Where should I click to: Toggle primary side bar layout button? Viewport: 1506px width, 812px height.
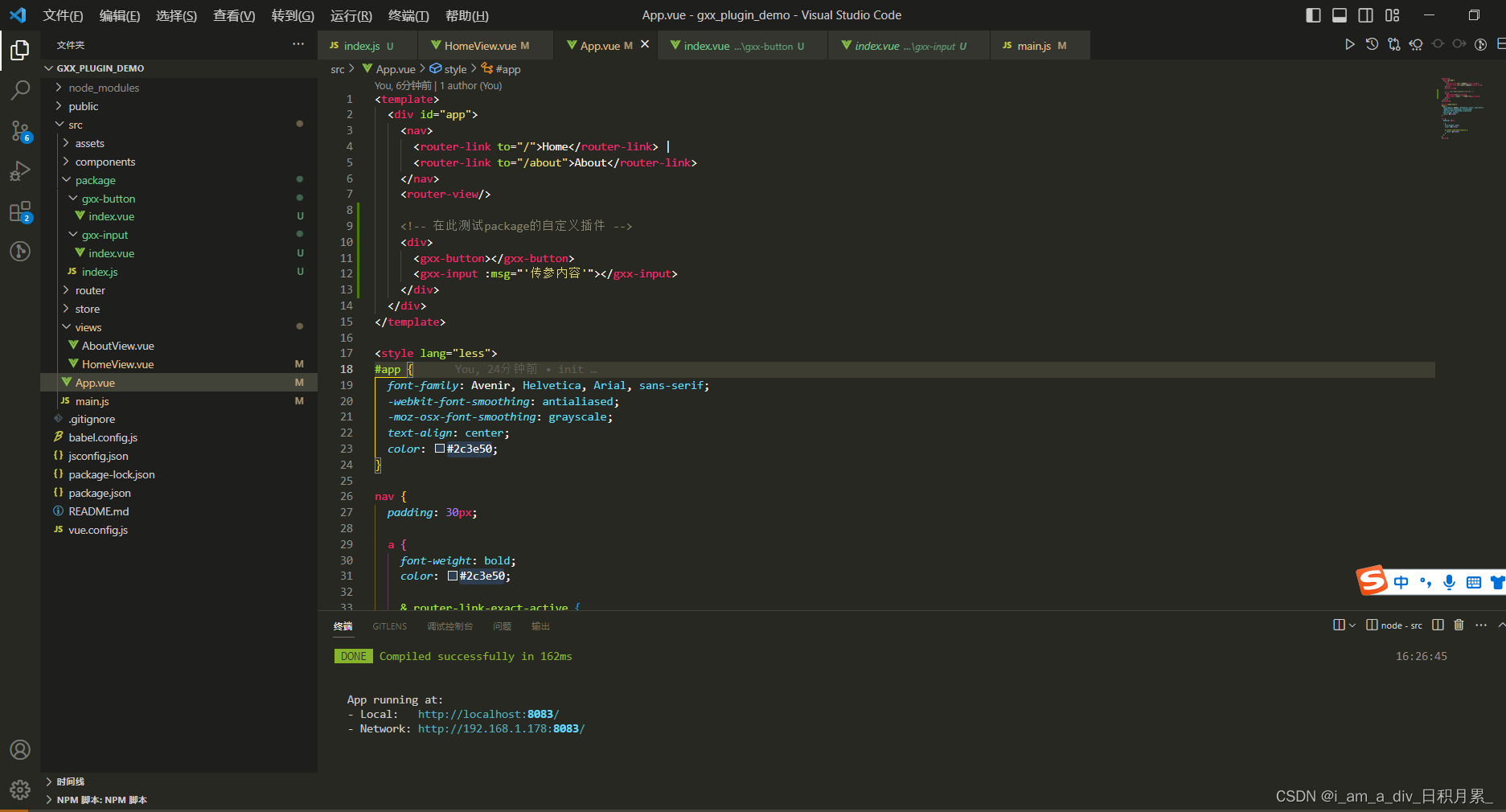(1313, 15)
